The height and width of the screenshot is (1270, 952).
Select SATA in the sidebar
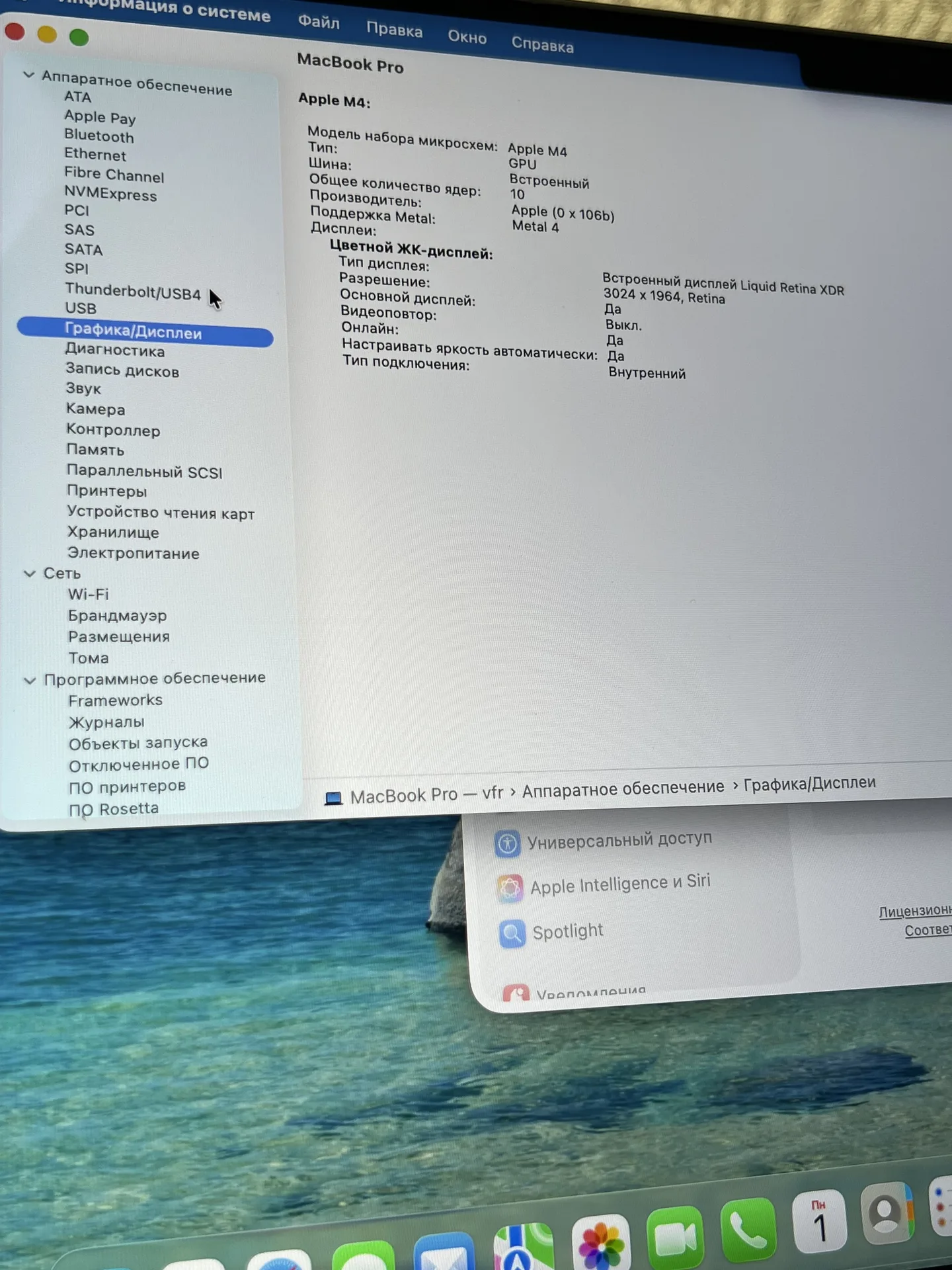[x=83, y=249]
